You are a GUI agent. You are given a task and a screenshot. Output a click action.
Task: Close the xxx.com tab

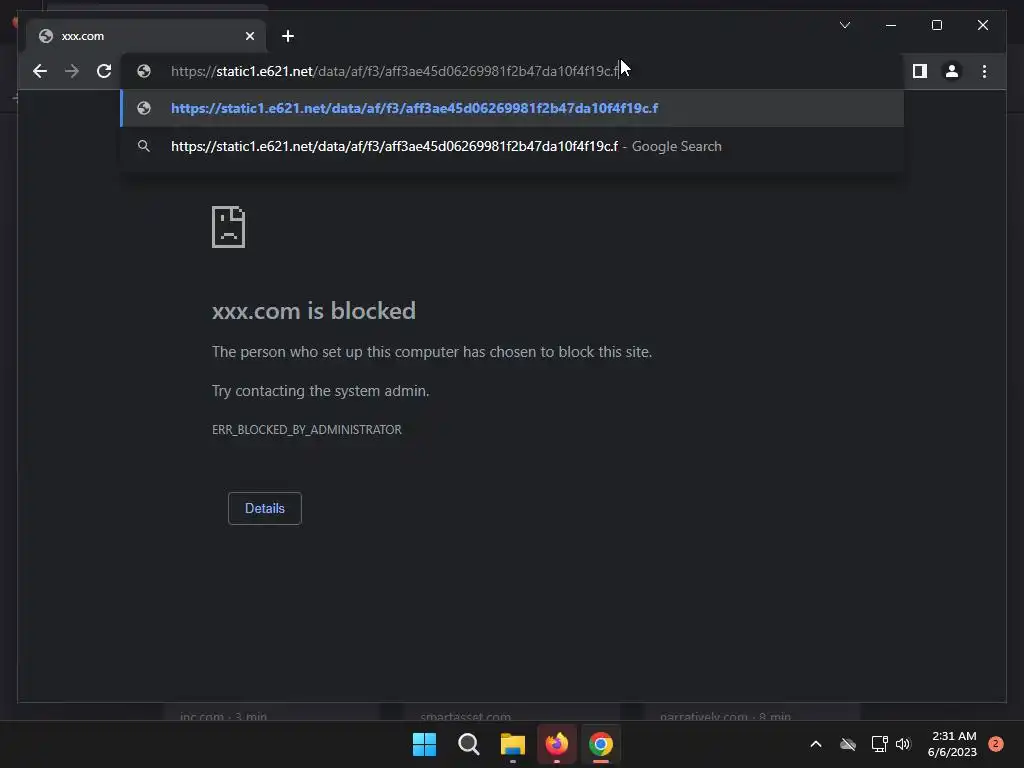[x=249, y=36]
